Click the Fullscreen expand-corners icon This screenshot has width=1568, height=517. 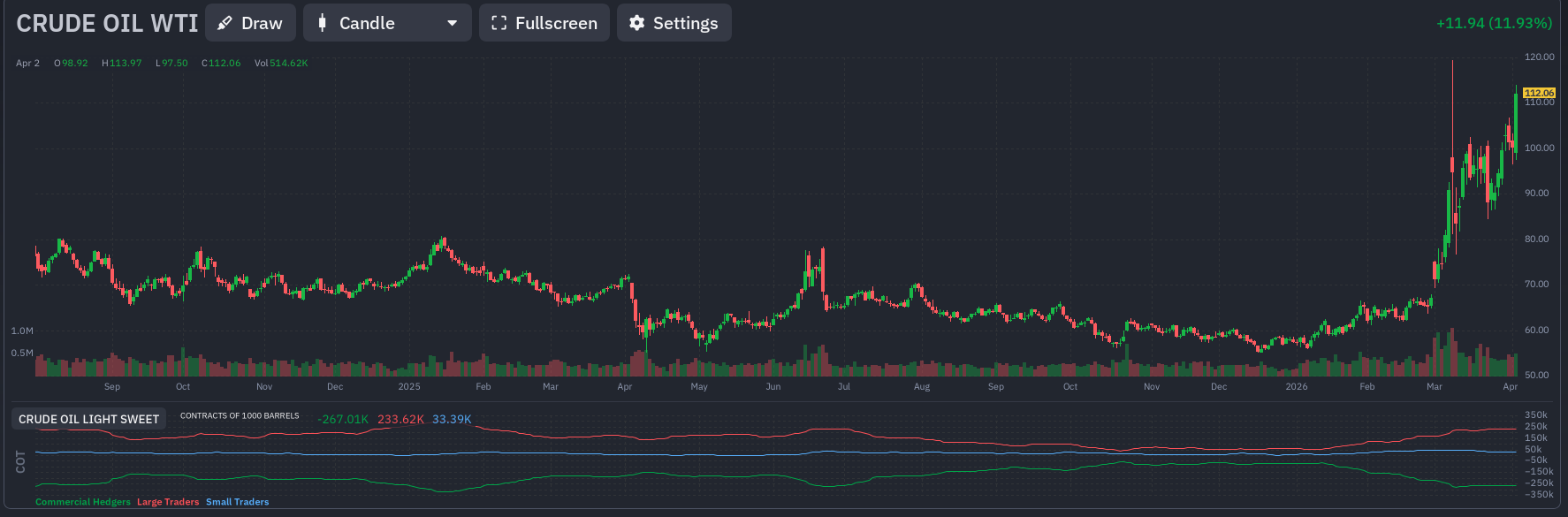[499, 23]
